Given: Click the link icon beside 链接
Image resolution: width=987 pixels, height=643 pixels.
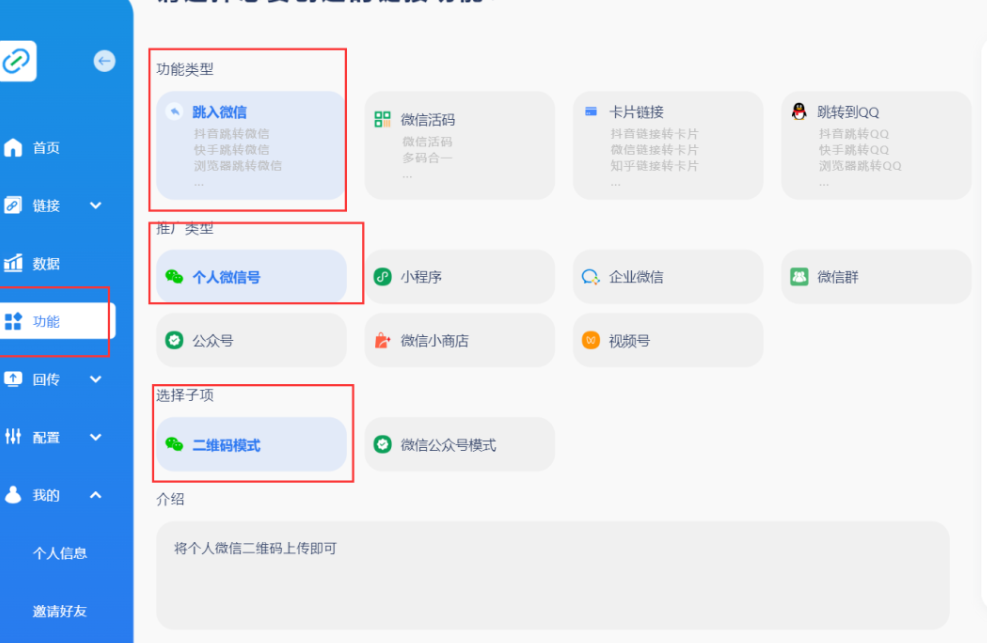Looking at the screenshot, I should coord(13,206).
